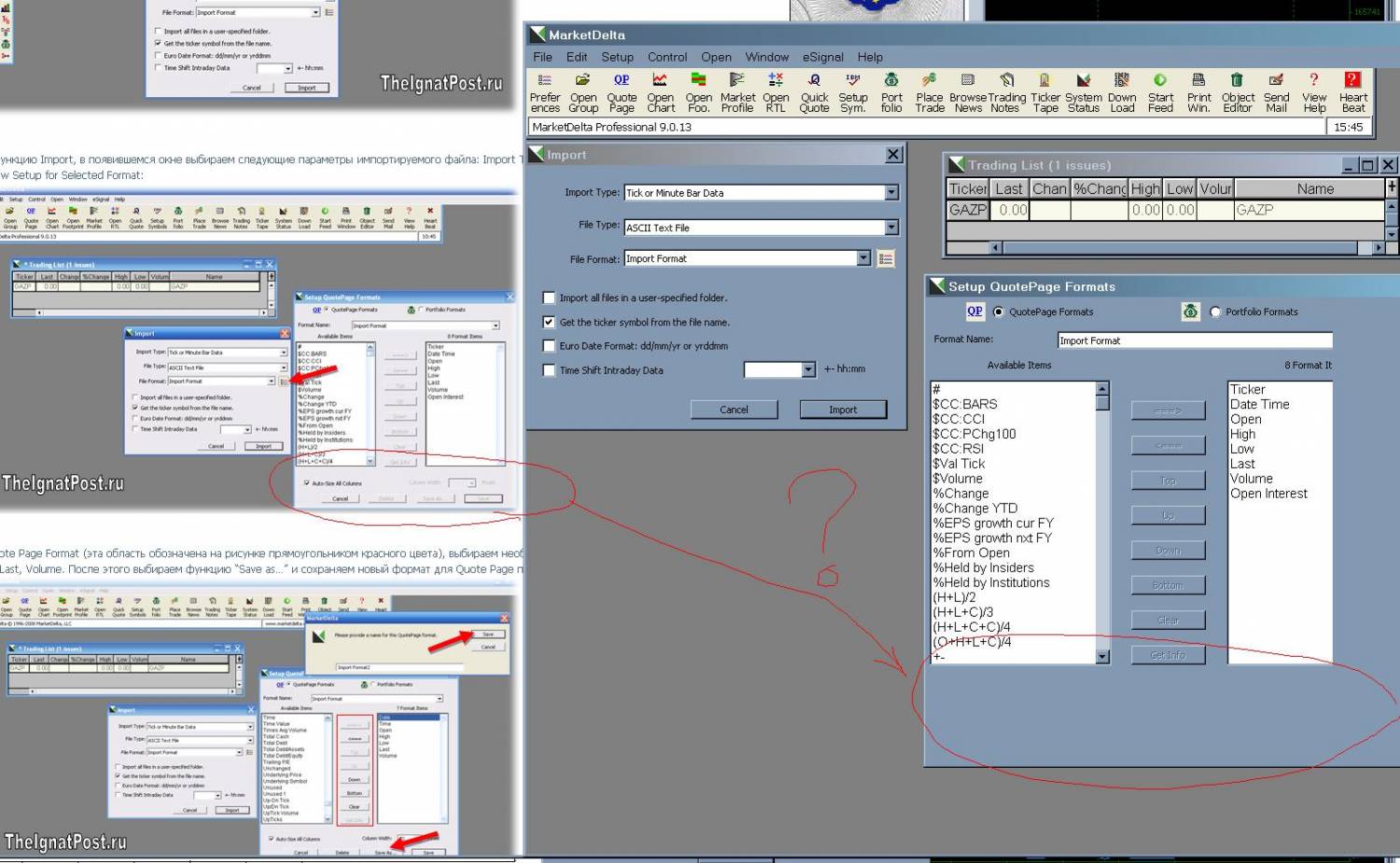Expand the File Type dropdown

click(x=891, y=227)
